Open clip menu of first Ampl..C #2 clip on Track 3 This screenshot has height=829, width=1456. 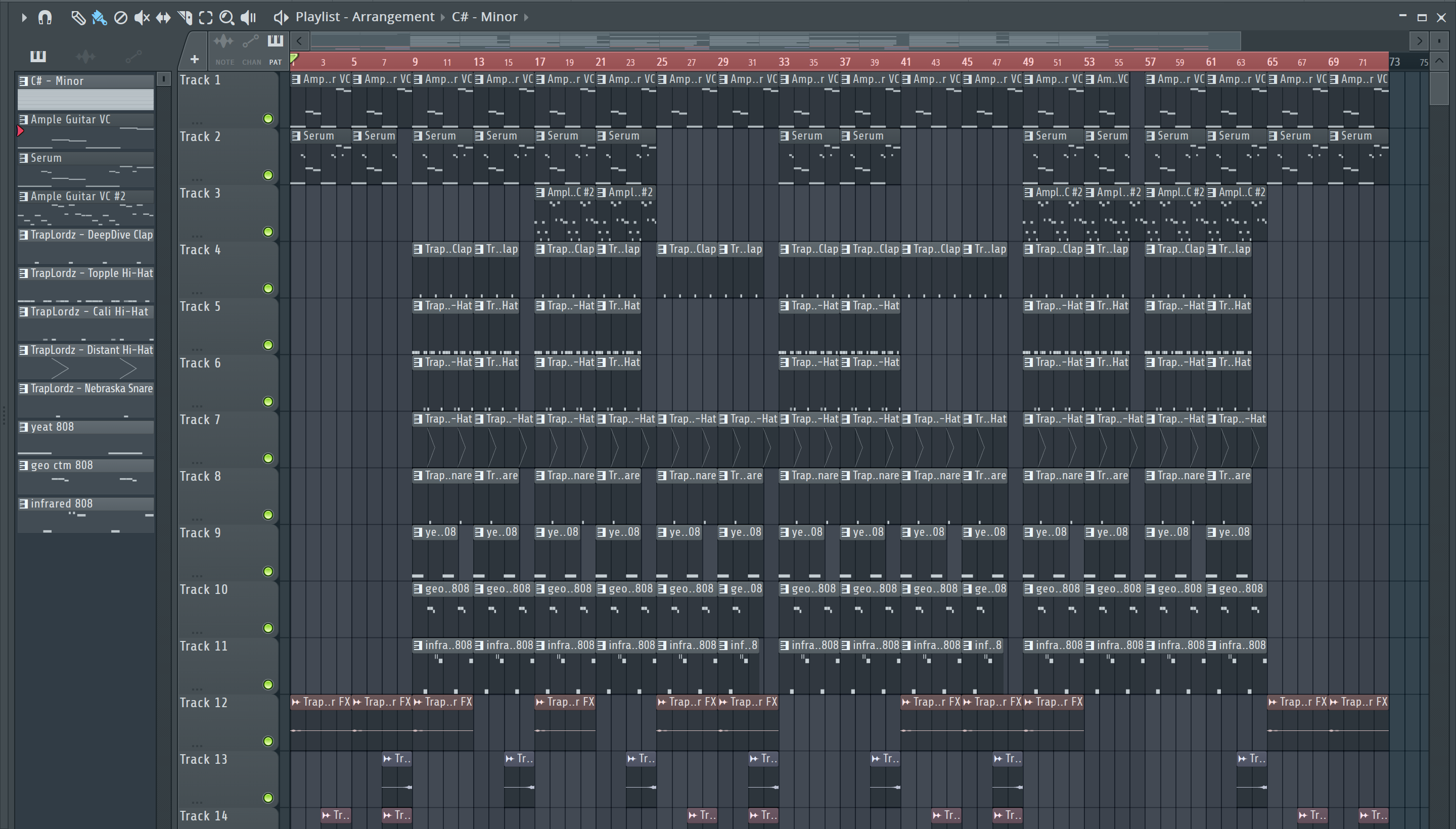540,193
